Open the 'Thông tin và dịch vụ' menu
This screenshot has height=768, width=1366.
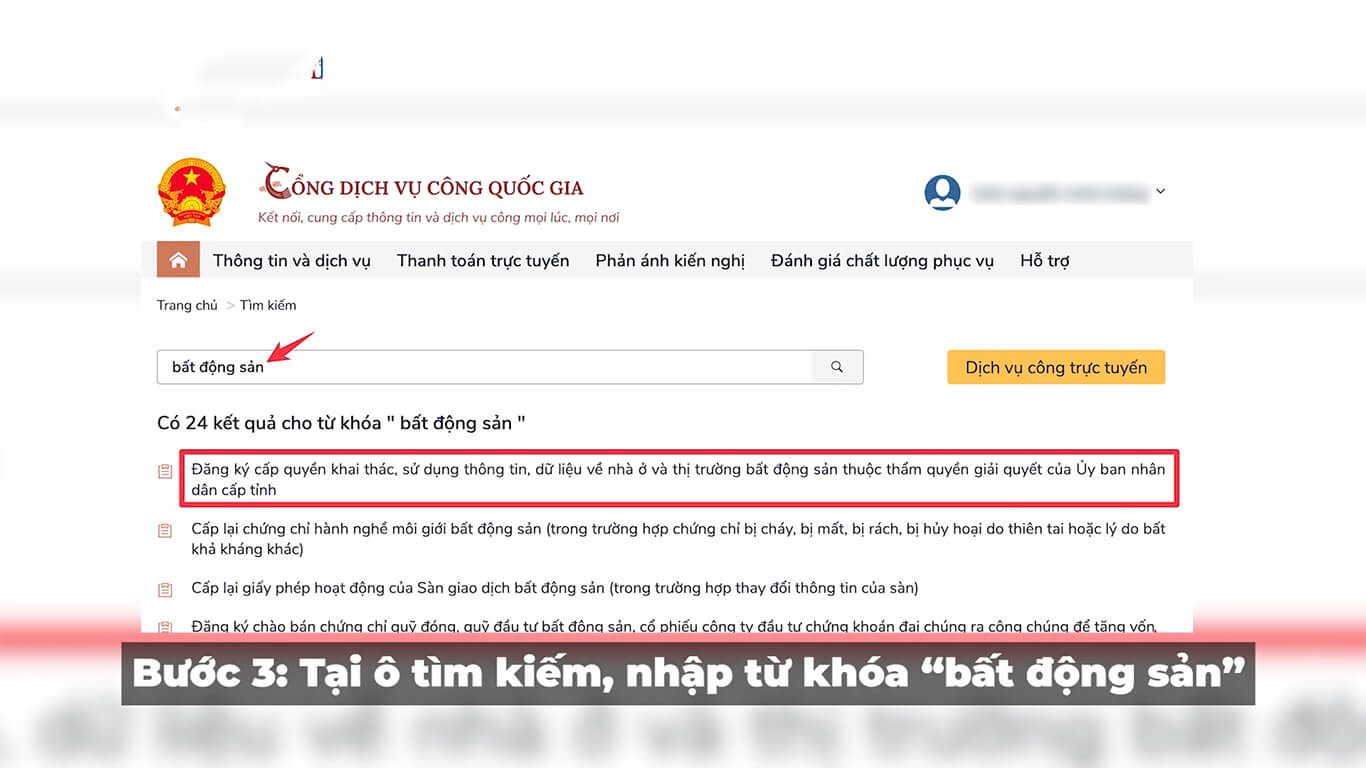tap(291, 260)
